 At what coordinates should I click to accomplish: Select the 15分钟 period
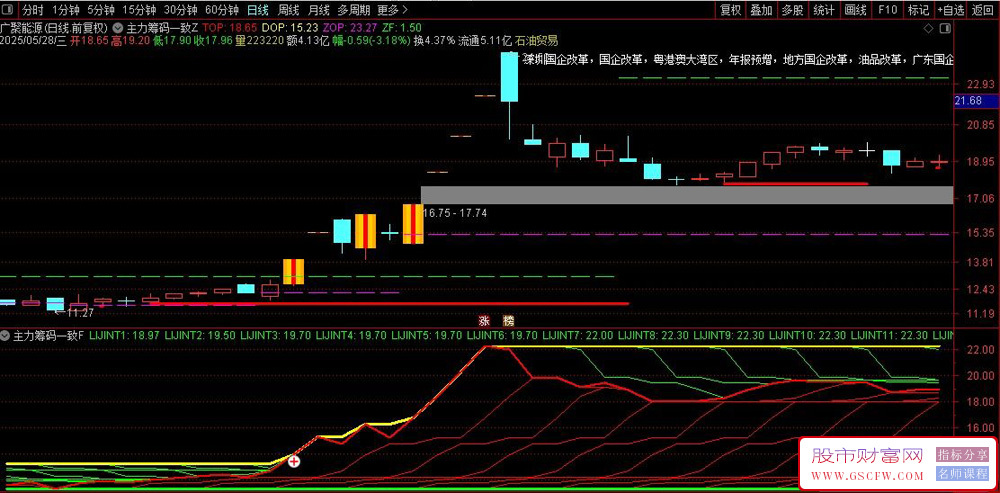138,10
